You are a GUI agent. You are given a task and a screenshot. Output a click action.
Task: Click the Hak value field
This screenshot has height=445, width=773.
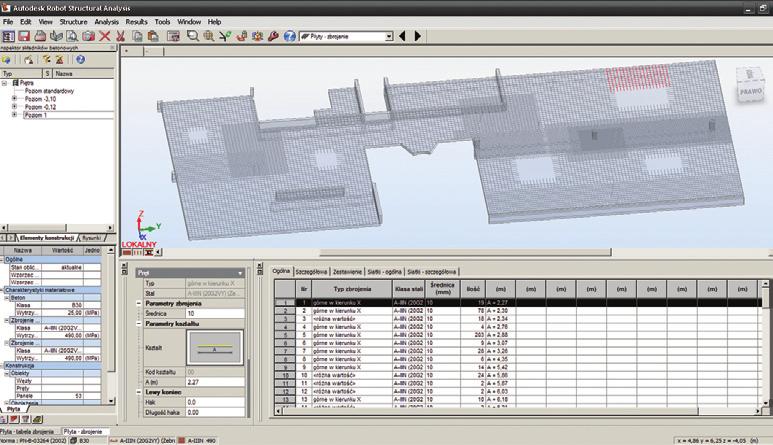[214, 402]
